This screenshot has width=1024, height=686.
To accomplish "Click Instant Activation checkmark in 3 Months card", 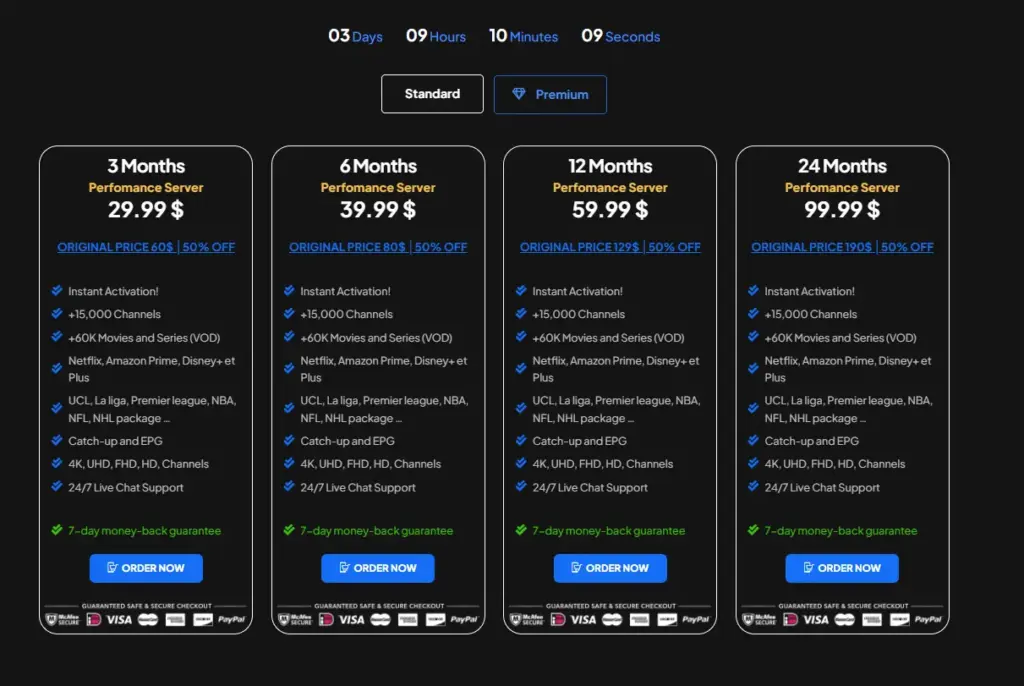I will 57,291.
